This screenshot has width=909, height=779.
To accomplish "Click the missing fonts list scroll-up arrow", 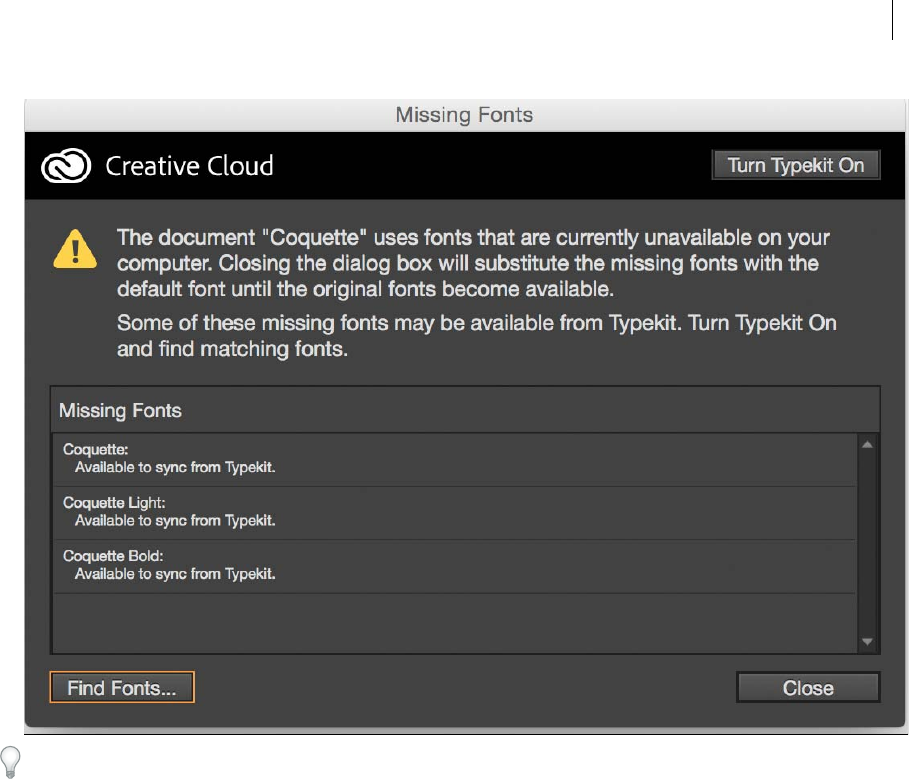I will click(x=867, y=445).
